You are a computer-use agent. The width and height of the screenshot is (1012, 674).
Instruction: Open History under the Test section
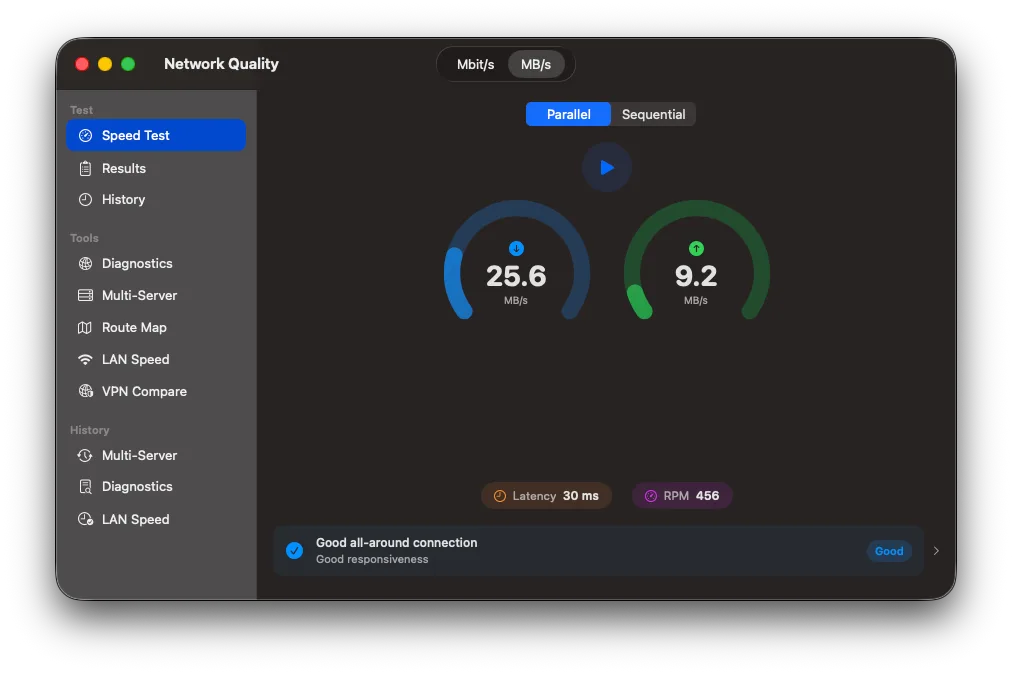click(156, 199)
